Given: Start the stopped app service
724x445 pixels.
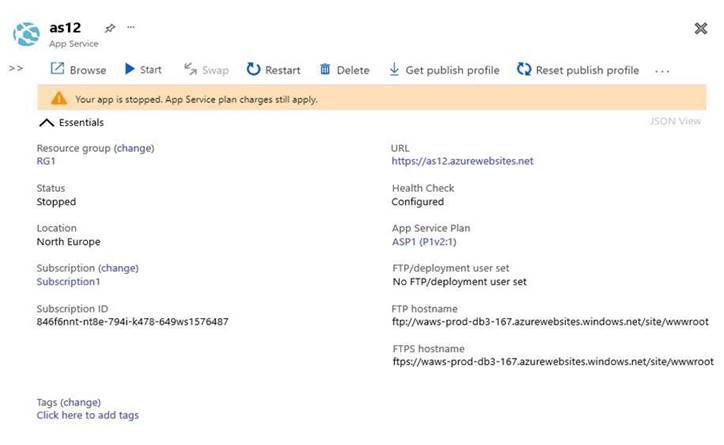Looking at the screenshot, I should click(130, 70).
